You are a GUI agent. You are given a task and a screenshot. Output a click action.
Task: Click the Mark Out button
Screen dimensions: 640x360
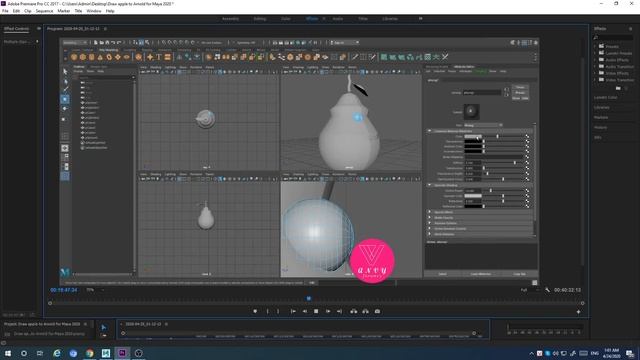278,311
